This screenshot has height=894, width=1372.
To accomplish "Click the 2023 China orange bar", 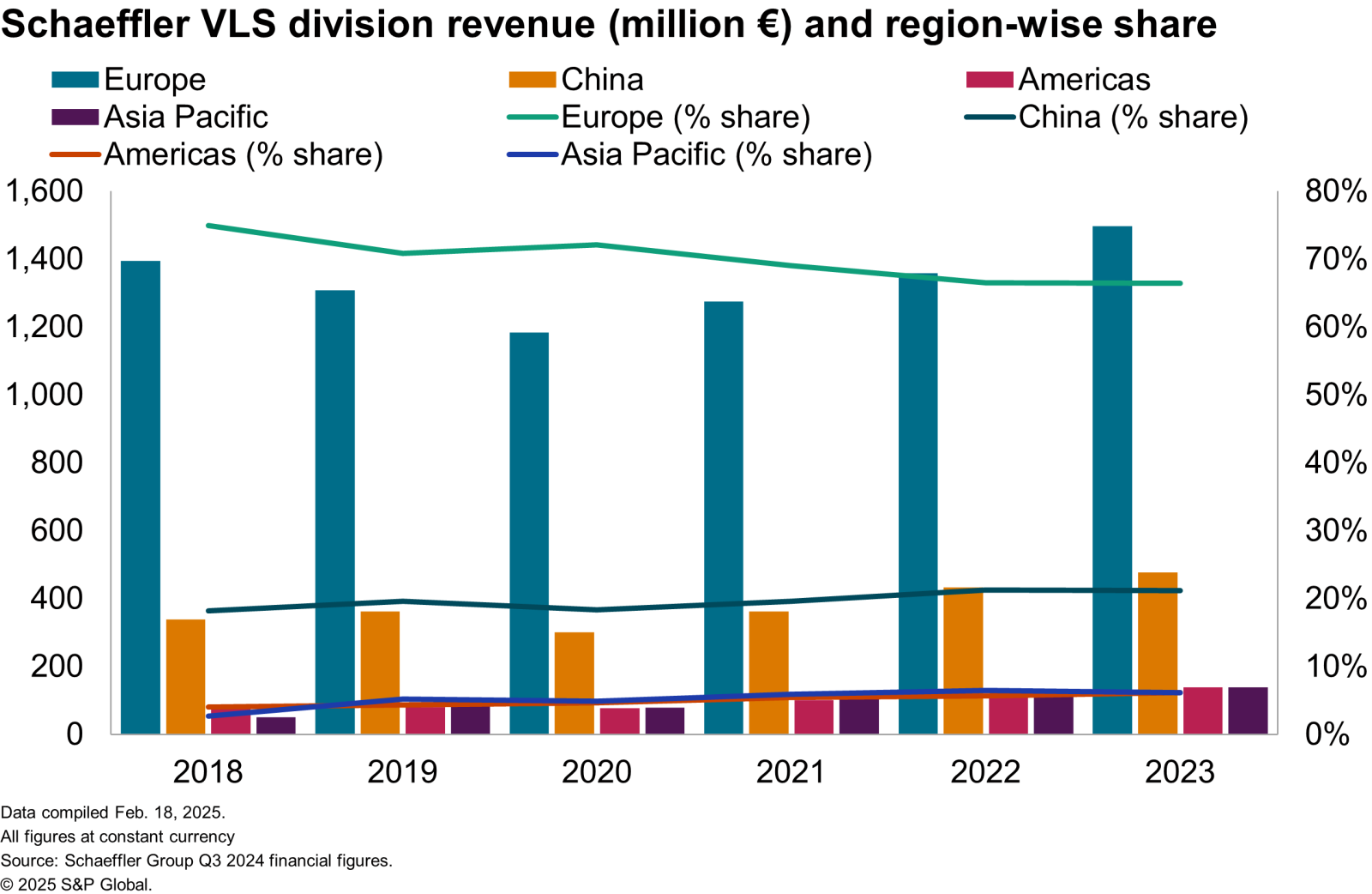I will pos(1157,652).
